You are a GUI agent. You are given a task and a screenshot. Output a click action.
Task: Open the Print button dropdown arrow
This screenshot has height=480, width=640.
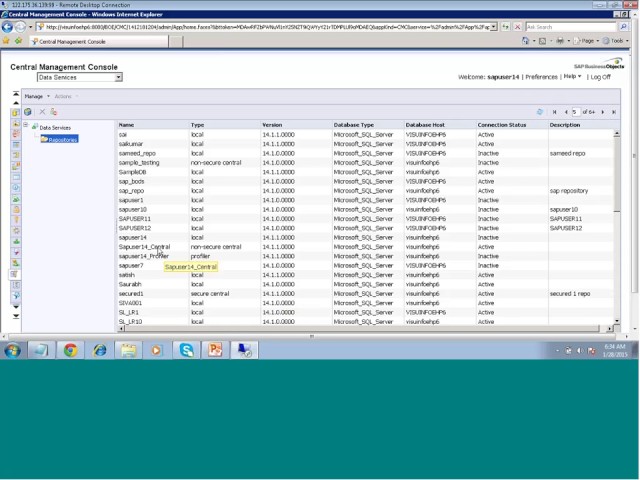(x=568, y=41)
